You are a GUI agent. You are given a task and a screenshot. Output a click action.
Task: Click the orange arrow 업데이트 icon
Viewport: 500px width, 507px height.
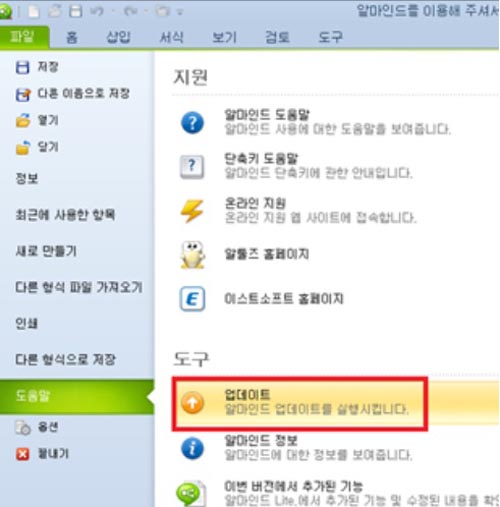[x=192, y=403]
